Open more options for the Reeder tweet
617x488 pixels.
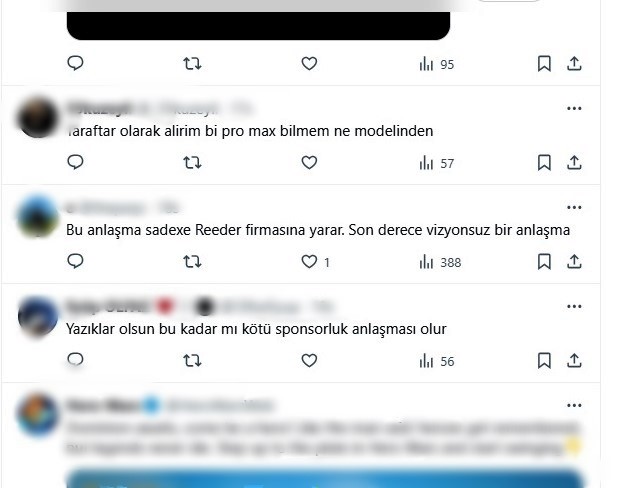tap(574, 207)
